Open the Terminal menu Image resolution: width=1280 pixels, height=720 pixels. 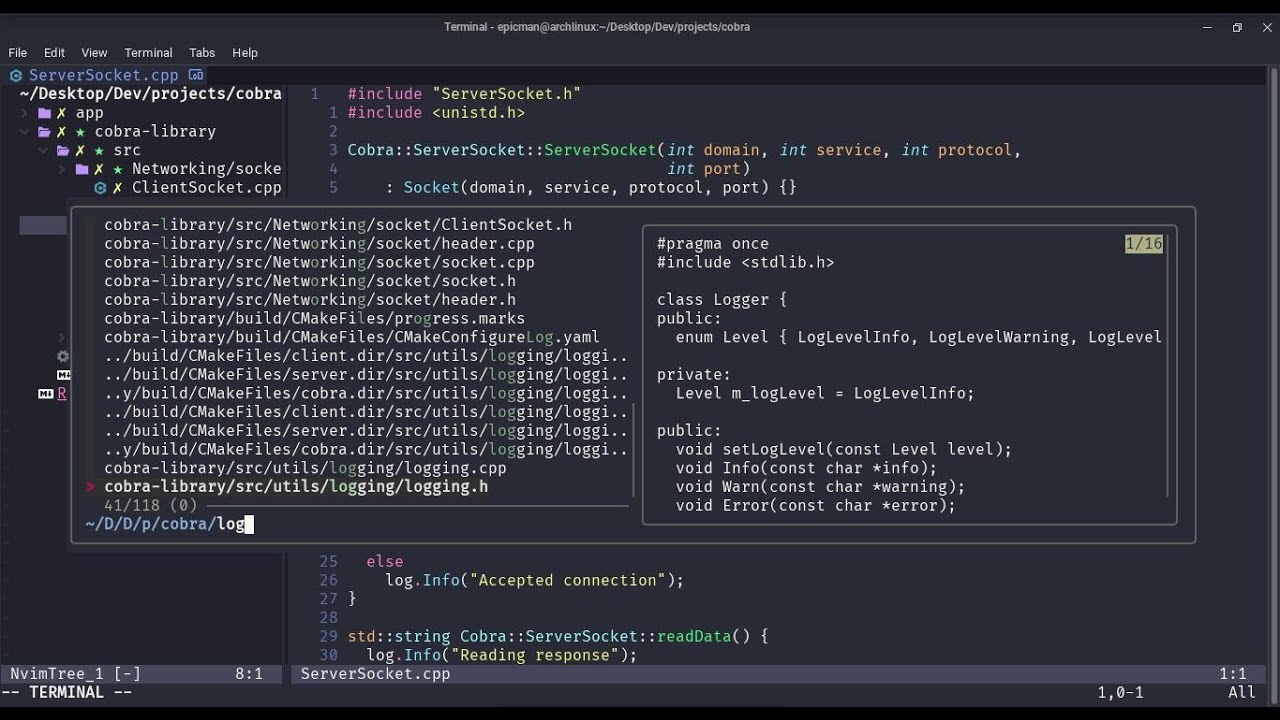click(x=148, y=53)
